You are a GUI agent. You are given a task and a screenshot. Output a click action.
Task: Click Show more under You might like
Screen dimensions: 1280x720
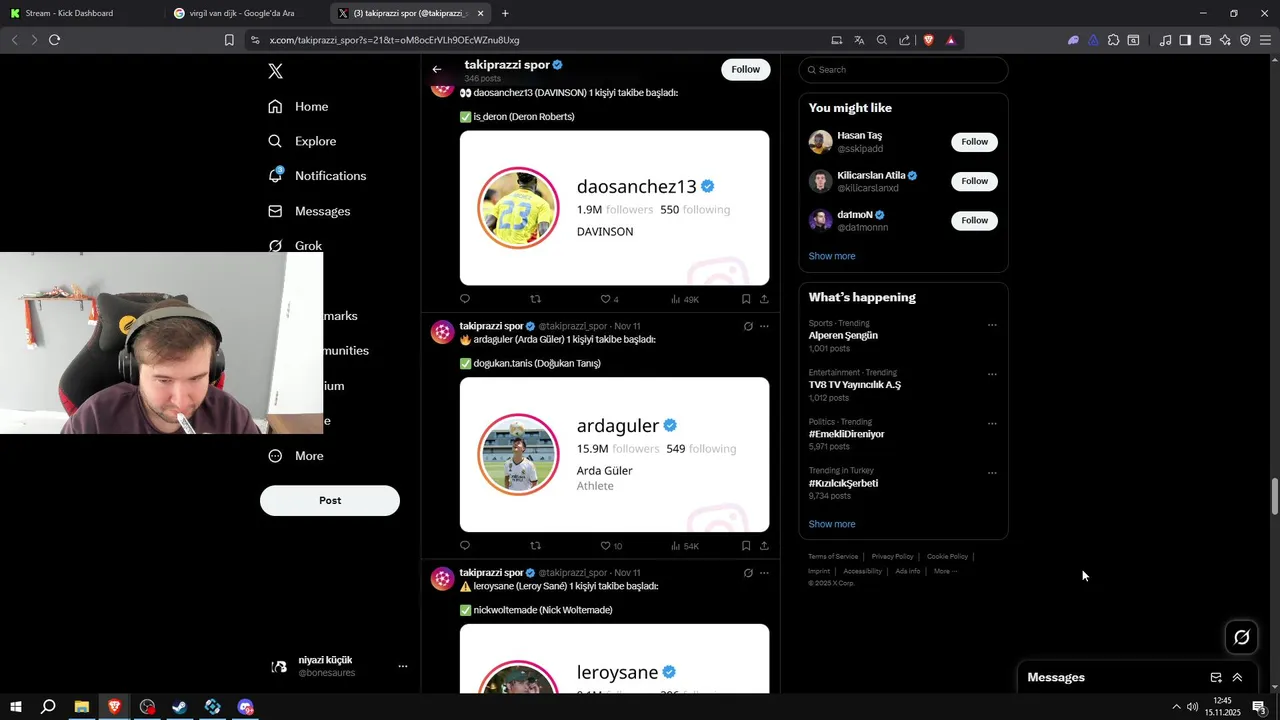point(832,256)
